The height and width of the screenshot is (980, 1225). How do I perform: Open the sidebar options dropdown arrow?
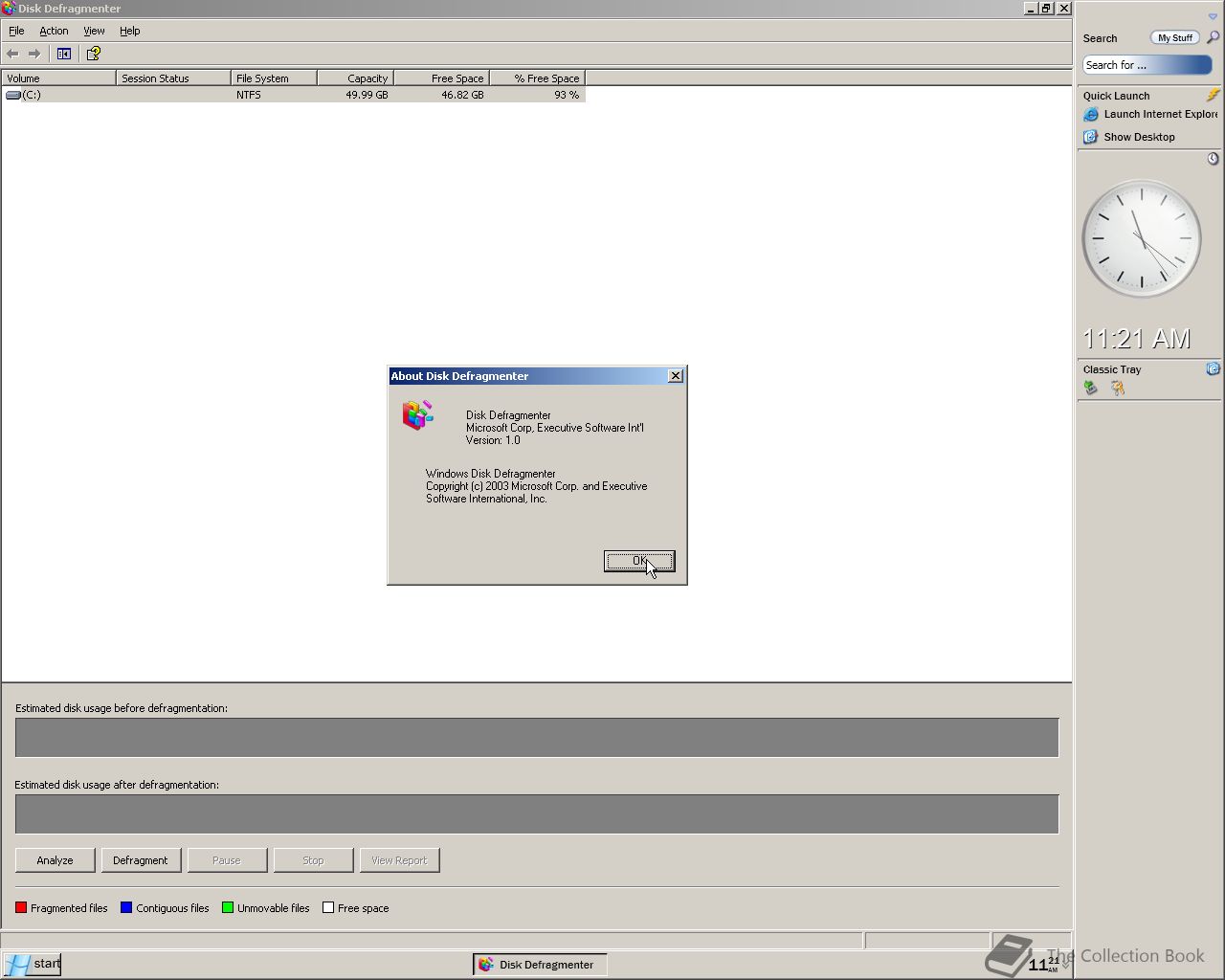point(1213,16)
